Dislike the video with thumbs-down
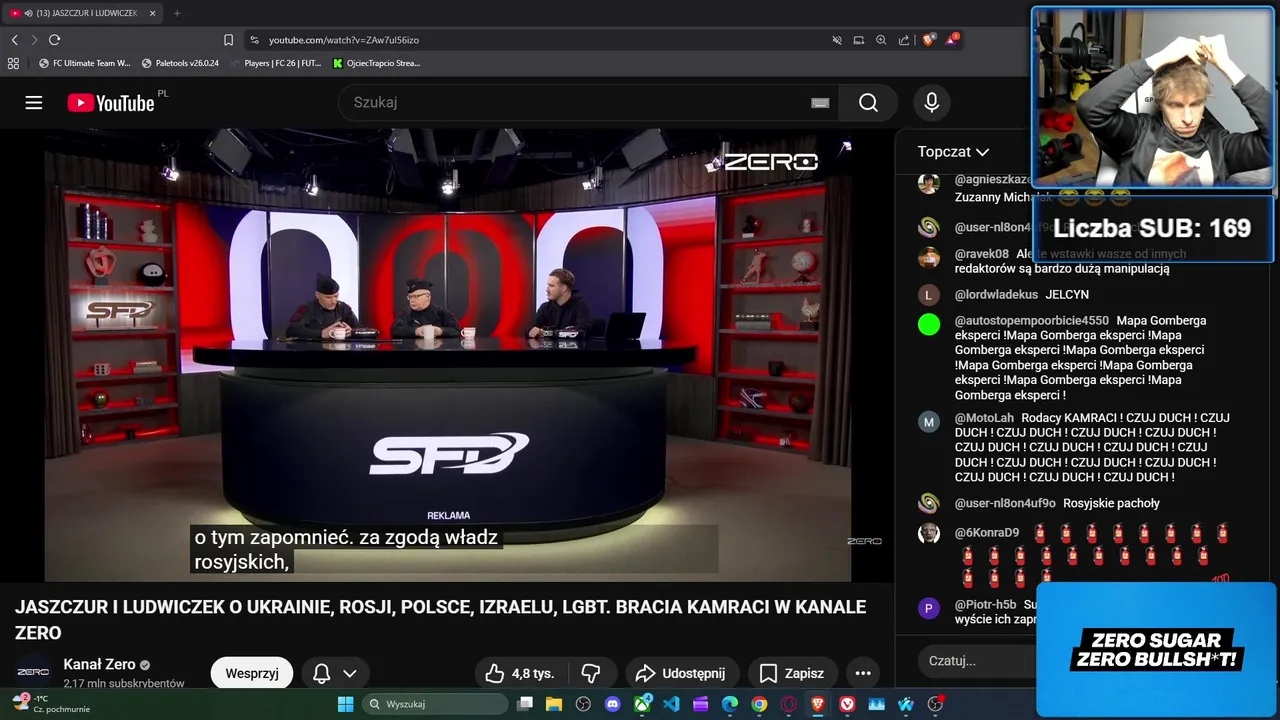The width and height of the screenshot is (1280, 720). point(590,673)
